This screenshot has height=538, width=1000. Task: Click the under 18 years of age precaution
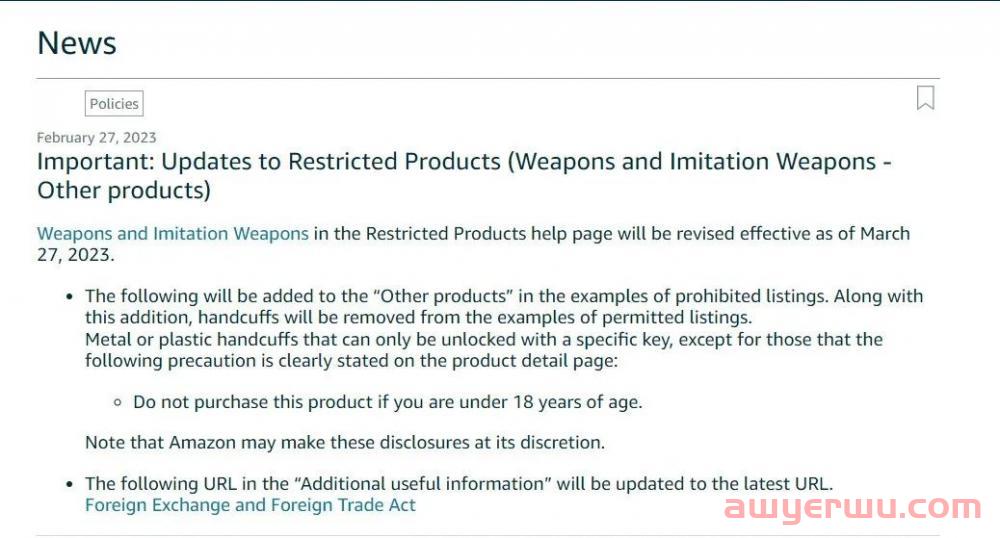pyautogui.click(x=388, y=402)
